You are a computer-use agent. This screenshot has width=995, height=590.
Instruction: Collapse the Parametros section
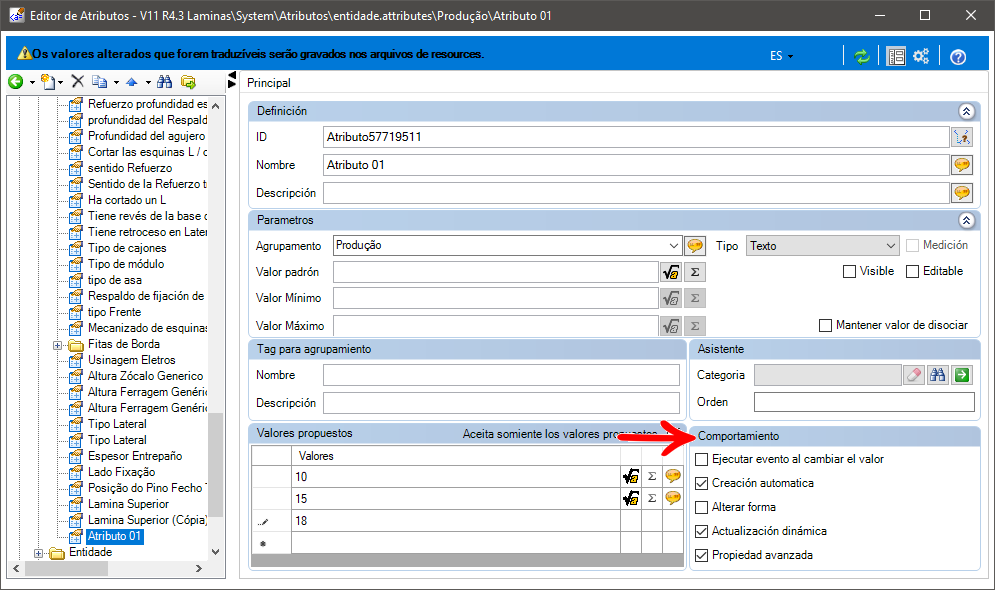pos(966,221)
